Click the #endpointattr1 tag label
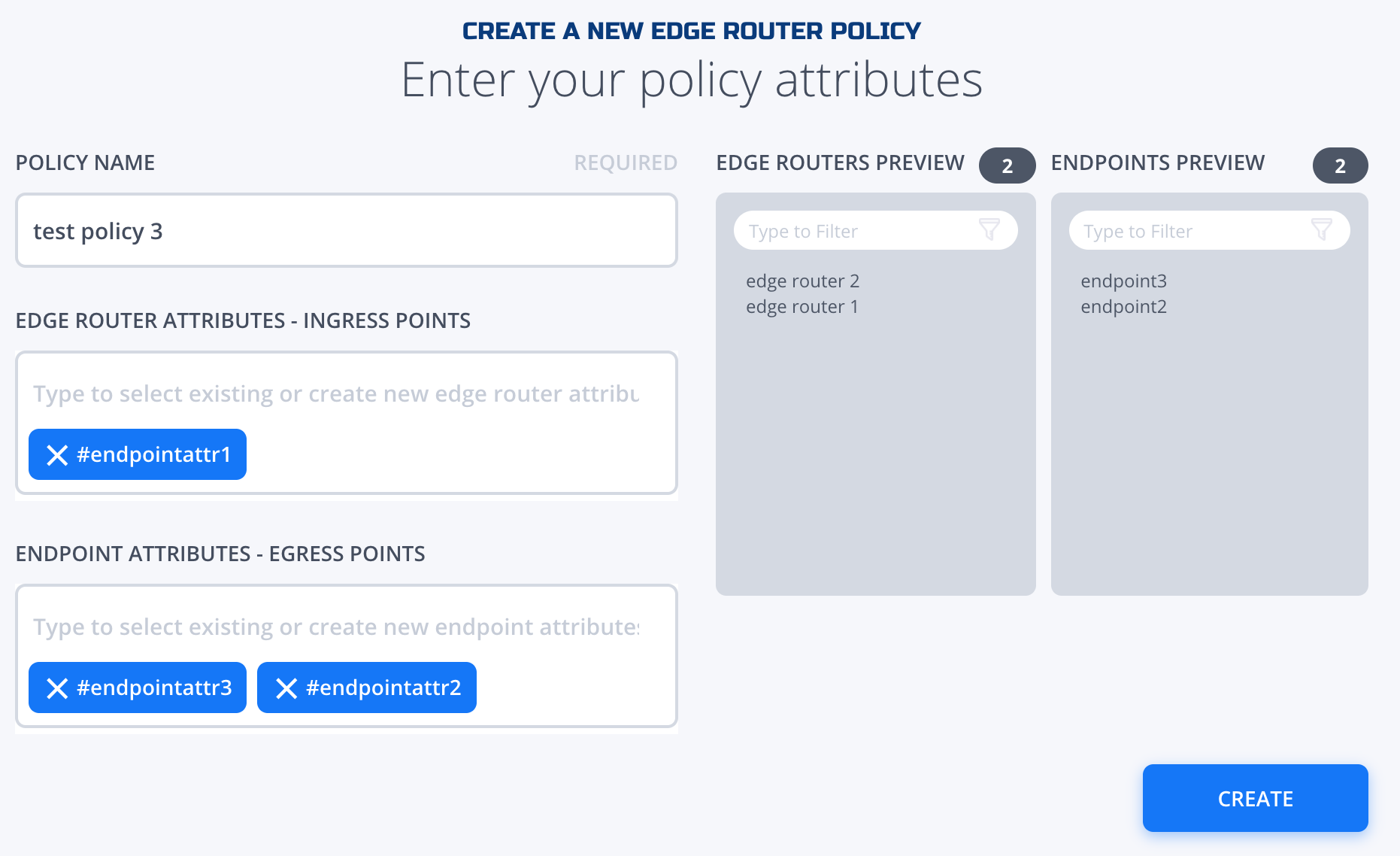The image size is (1400, 856). pyautogui.click(x=153, y=454)
